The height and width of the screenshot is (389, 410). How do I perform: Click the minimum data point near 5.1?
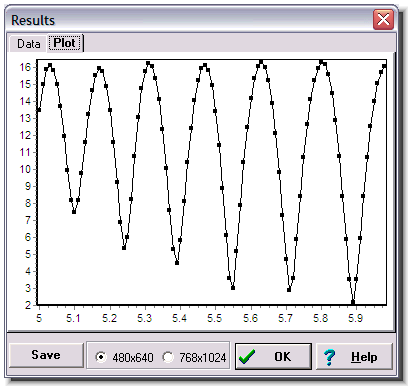(74, 212)
